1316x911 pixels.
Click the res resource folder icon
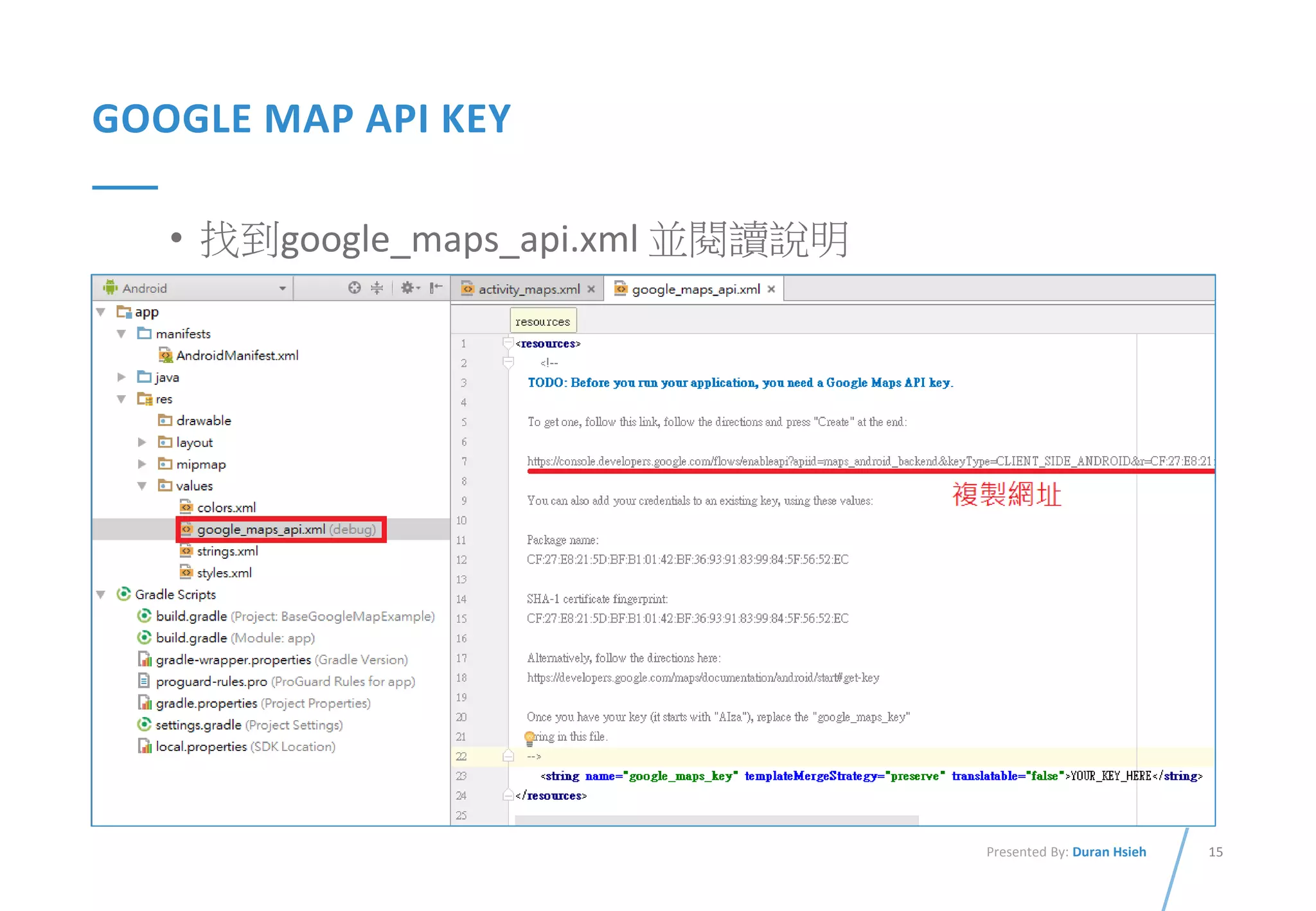pos(145,399)
